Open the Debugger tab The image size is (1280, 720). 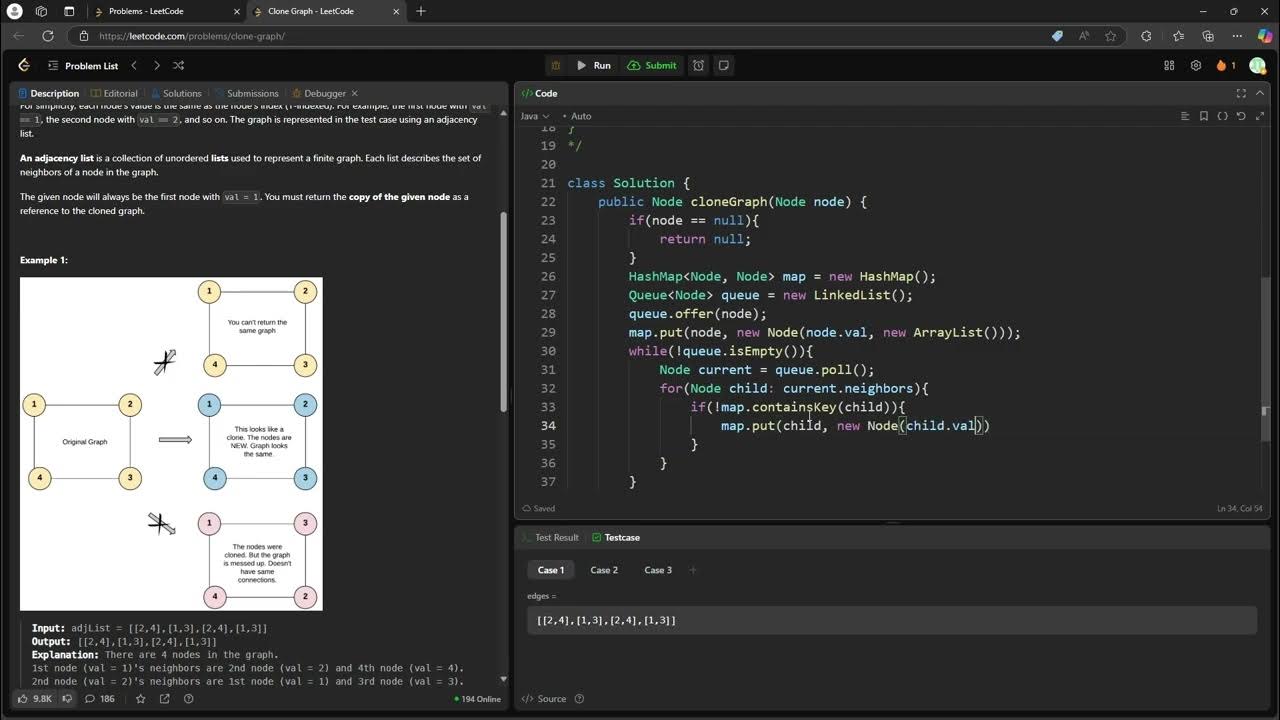point(318,93)
